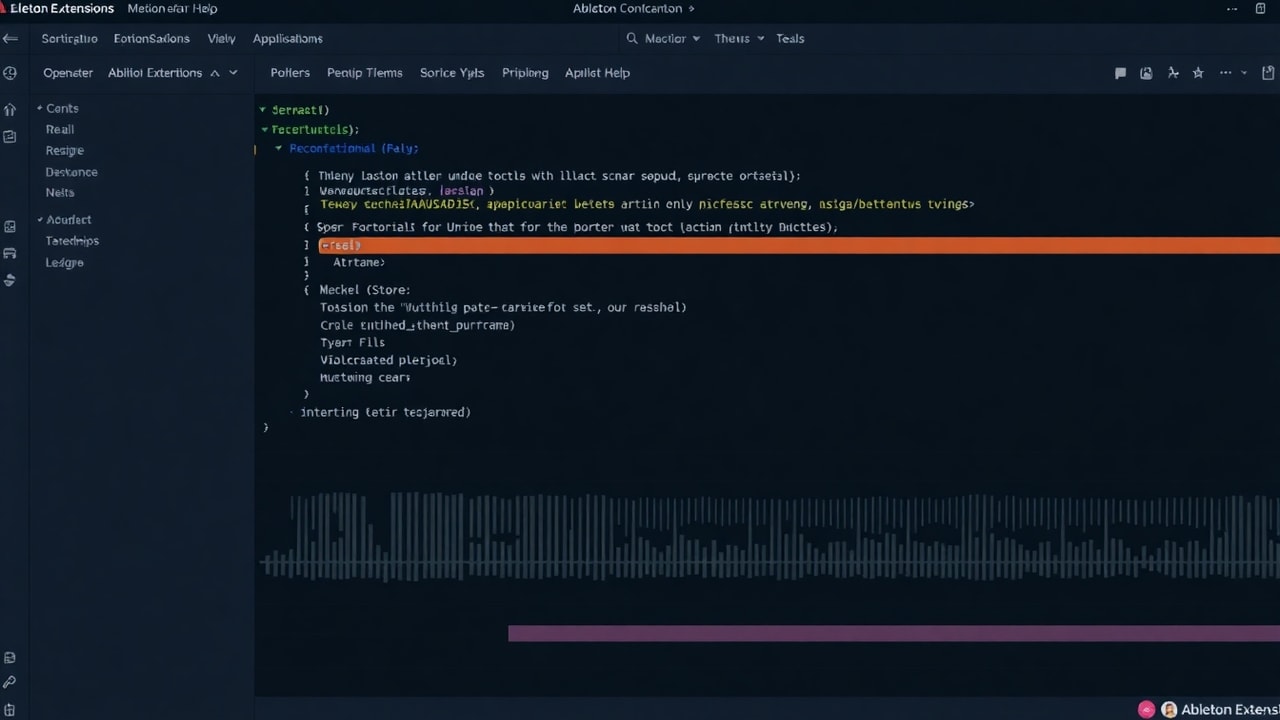Click the interting tetir tesjarared) code line
The height and width of the screenshot is (720, 1280).
point(385,412)
